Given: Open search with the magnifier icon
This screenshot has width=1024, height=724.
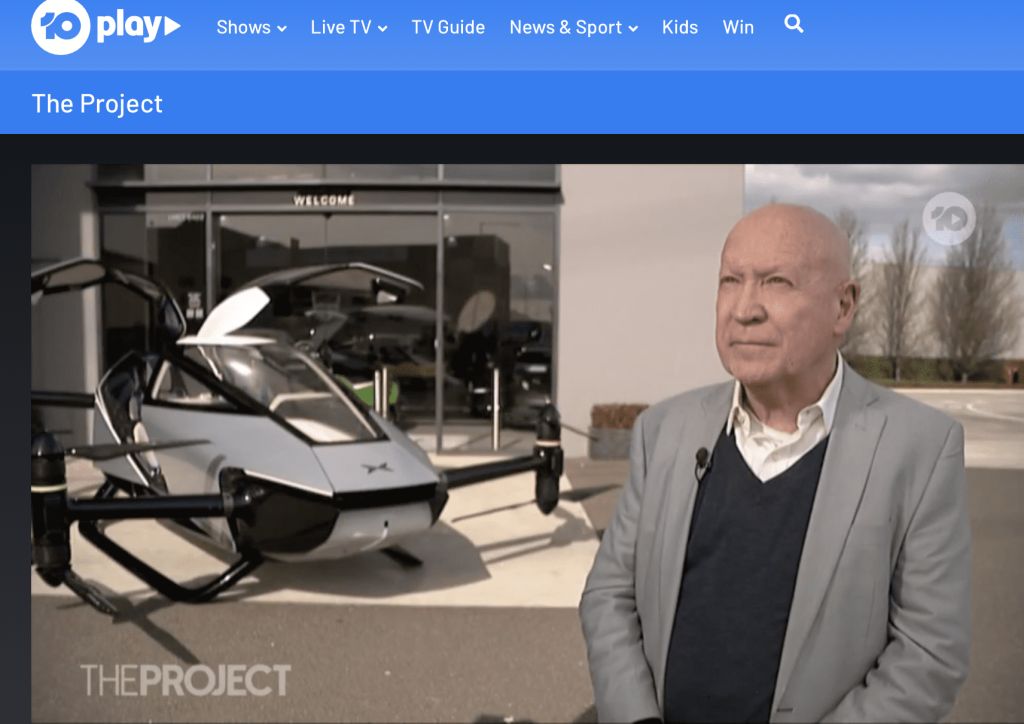Looking at the screenshot, I should [794, 25].
